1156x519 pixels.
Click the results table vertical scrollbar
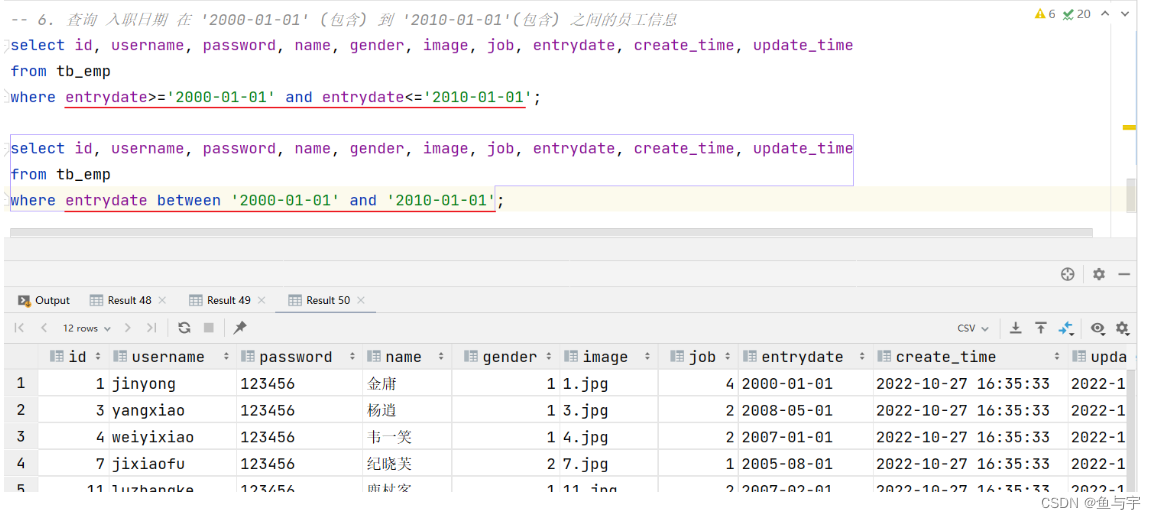(x=1132, y=431)
